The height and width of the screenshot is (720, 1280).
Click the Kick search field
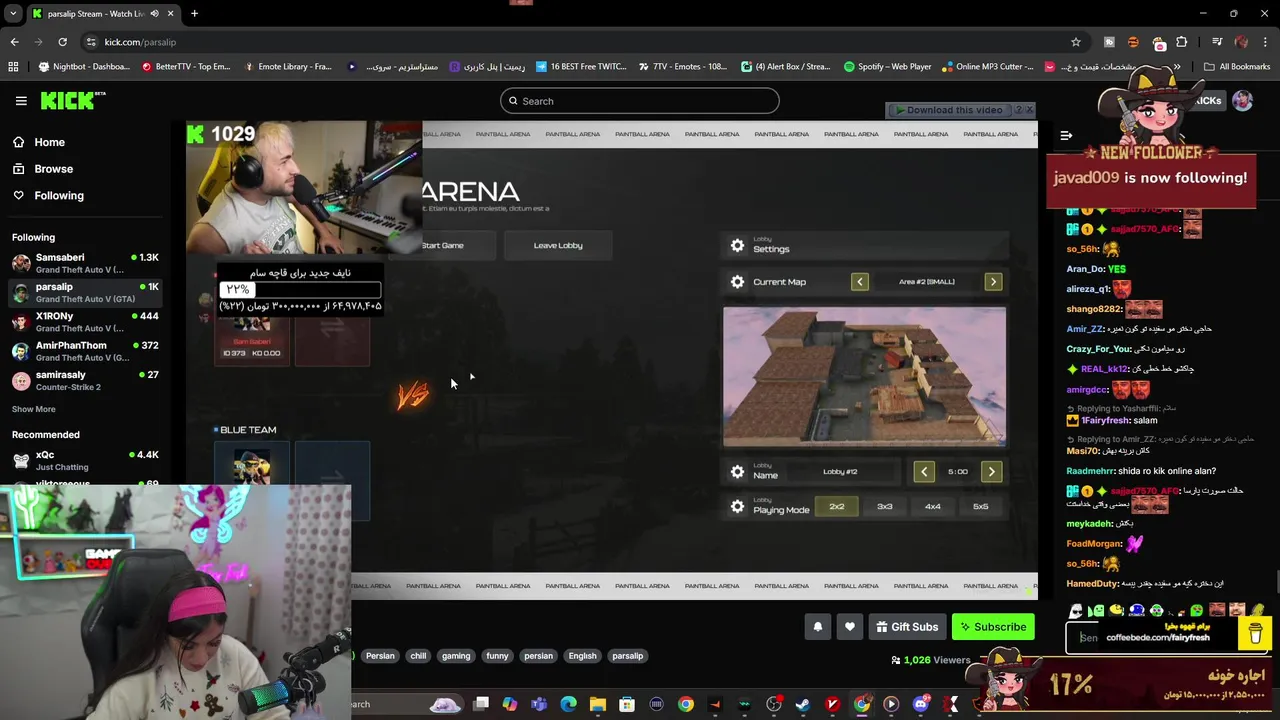640,101
